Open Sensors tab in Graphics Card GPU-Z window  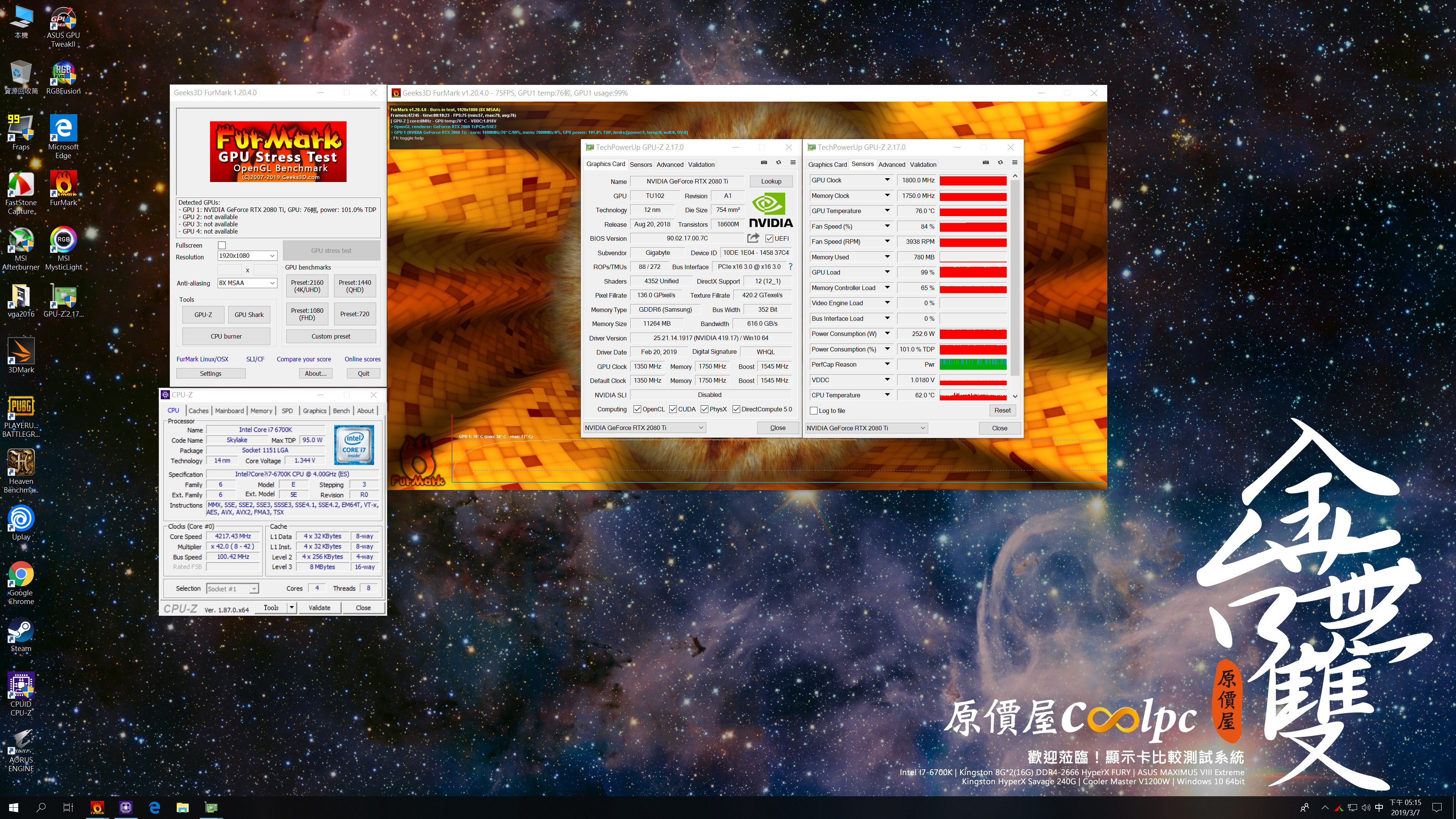(640, 165)
